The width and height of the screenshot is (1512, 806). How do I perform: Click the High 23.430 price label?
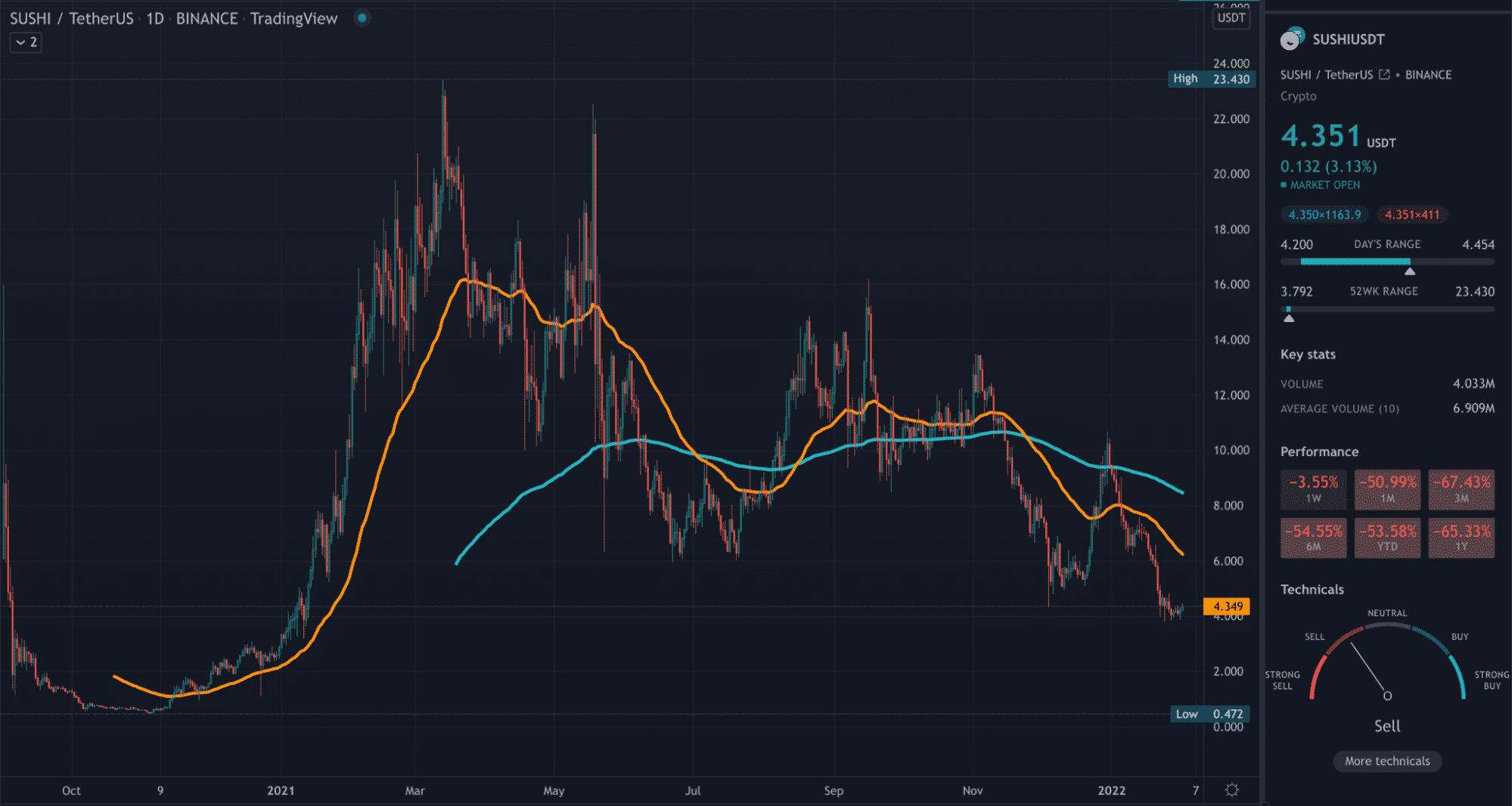[x=1212, y=79]
